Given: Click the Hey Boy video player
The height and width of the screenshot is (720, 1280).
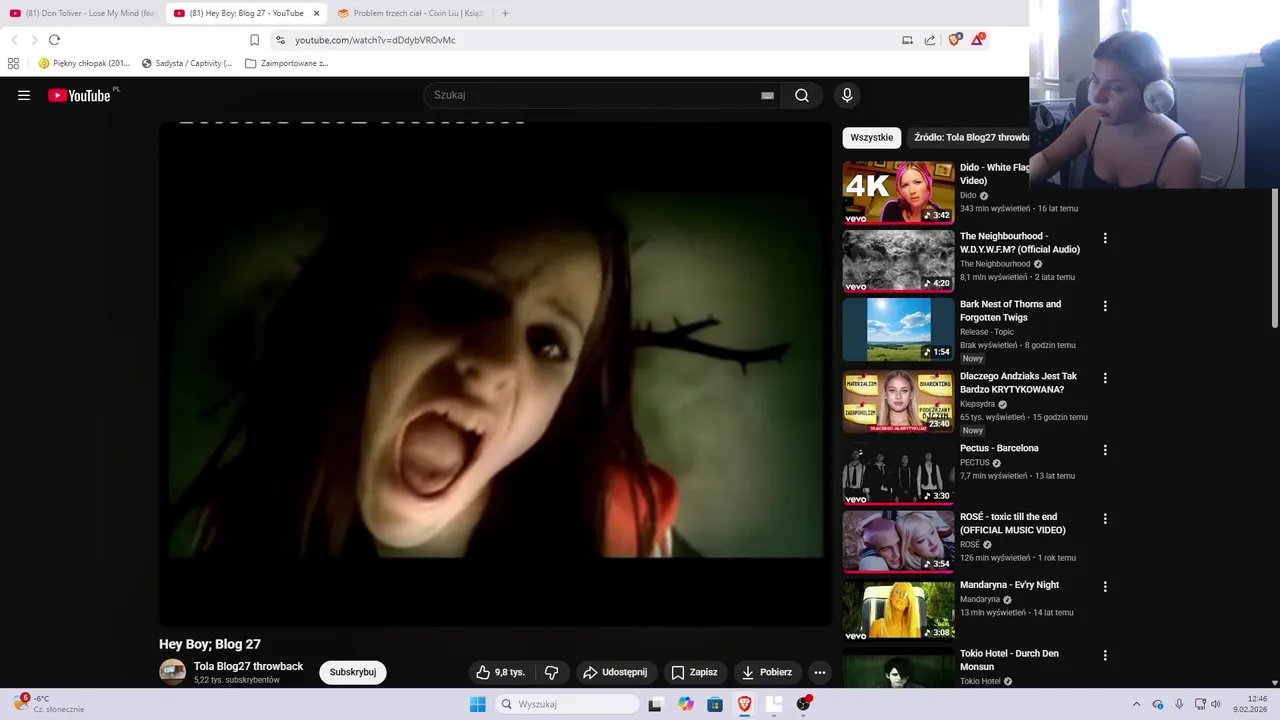Looking at the screenshot, I should (495, 374).
